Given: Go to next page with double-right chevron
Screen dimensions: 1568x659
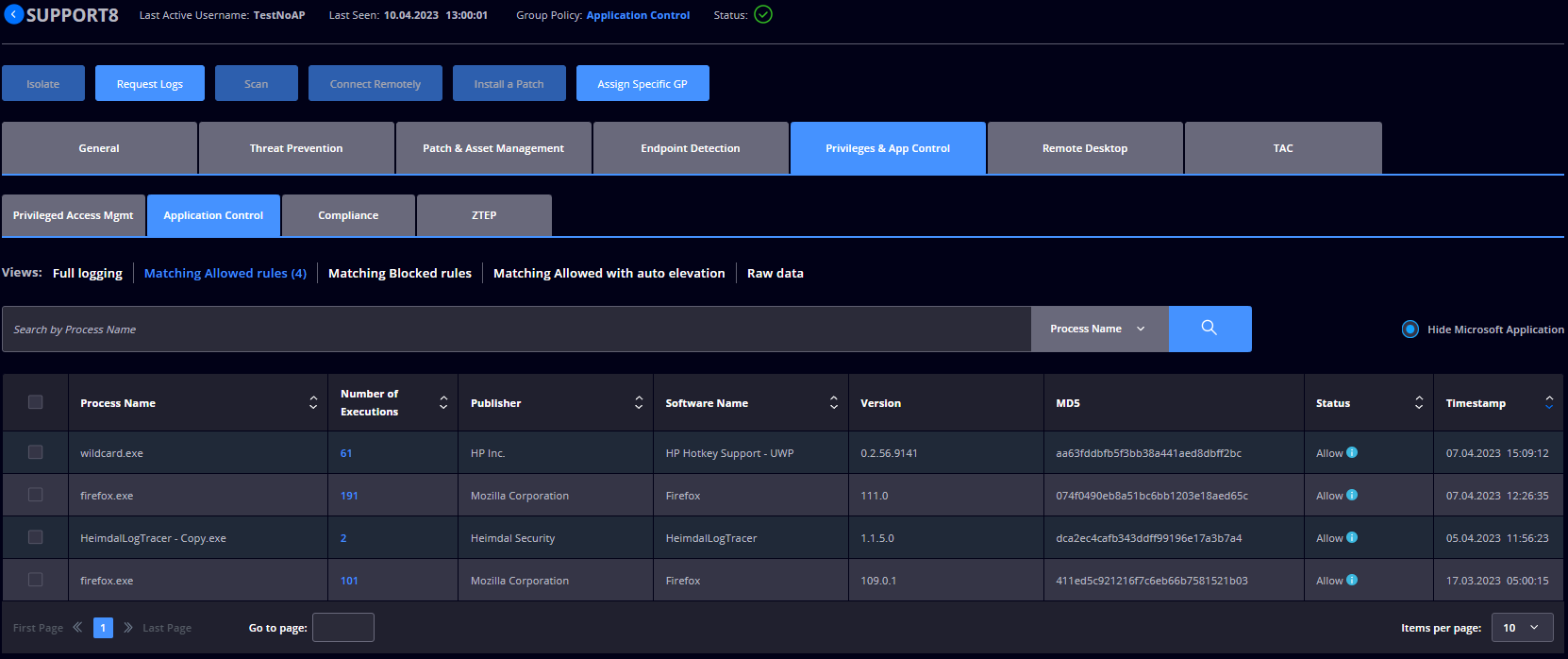Looking at the screenshot, I should [x=128, y=627].
